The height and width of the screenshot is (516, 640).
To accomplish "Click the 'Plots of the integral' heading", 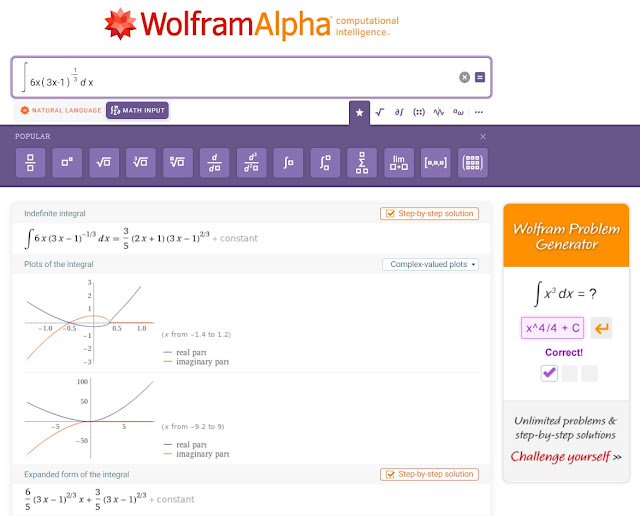I will point(59,264).
